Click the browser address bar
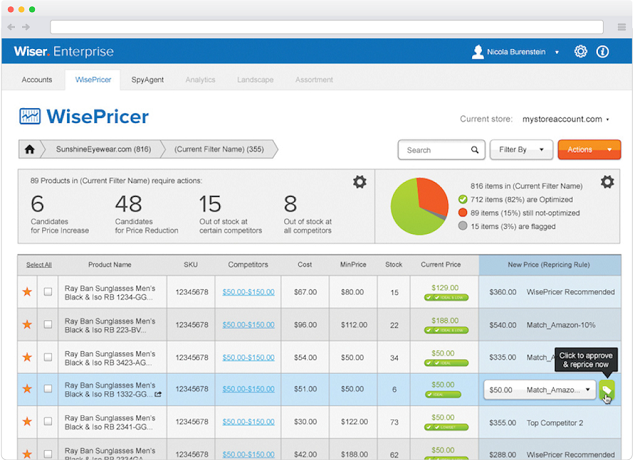 coord(327,27)
